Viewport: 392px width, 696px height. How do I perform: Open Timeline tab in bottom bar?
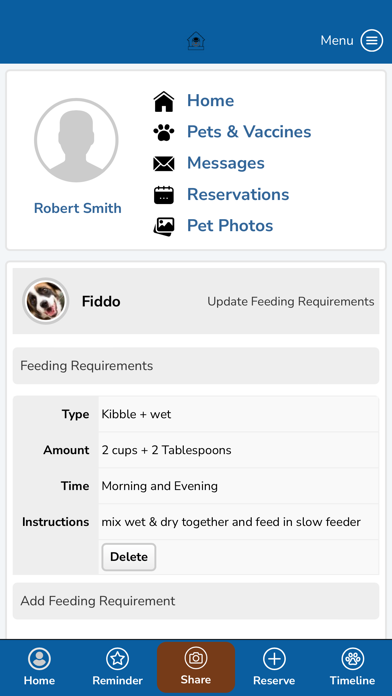point(352,667)
